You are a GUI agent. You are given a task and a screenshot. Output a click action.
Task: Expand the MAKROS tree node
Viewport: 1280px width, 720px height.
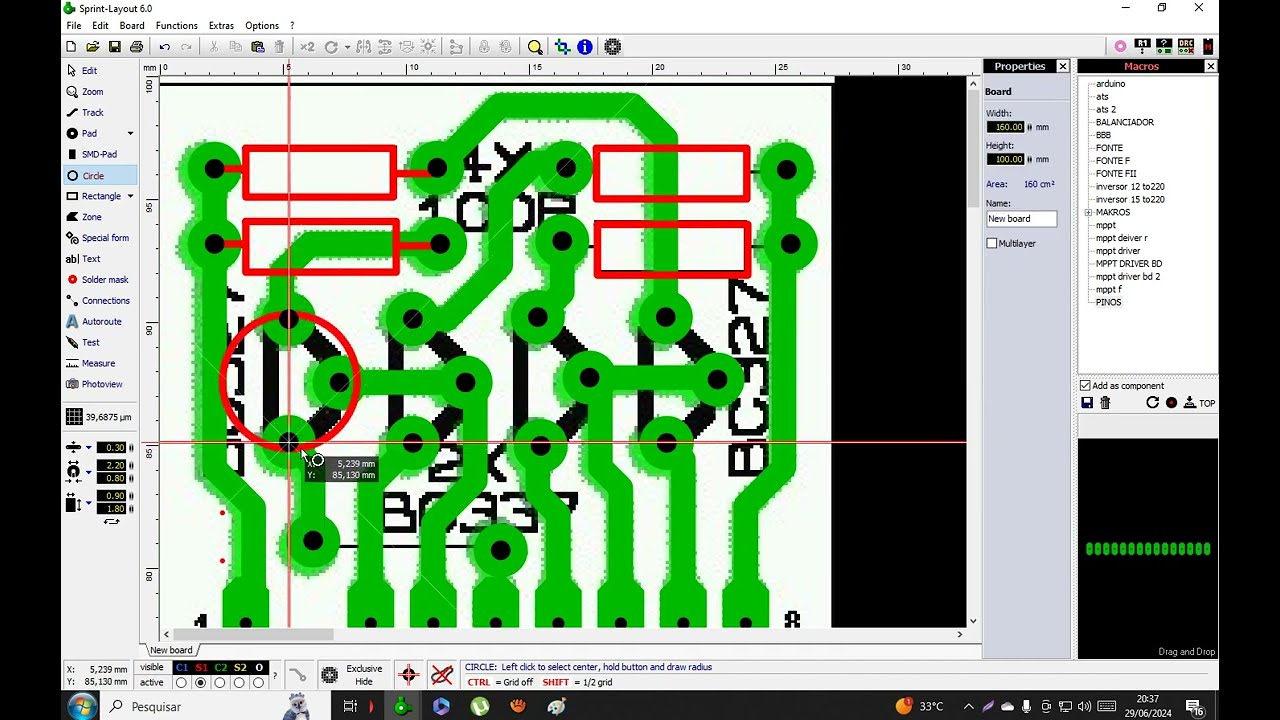pos(1088,212)
